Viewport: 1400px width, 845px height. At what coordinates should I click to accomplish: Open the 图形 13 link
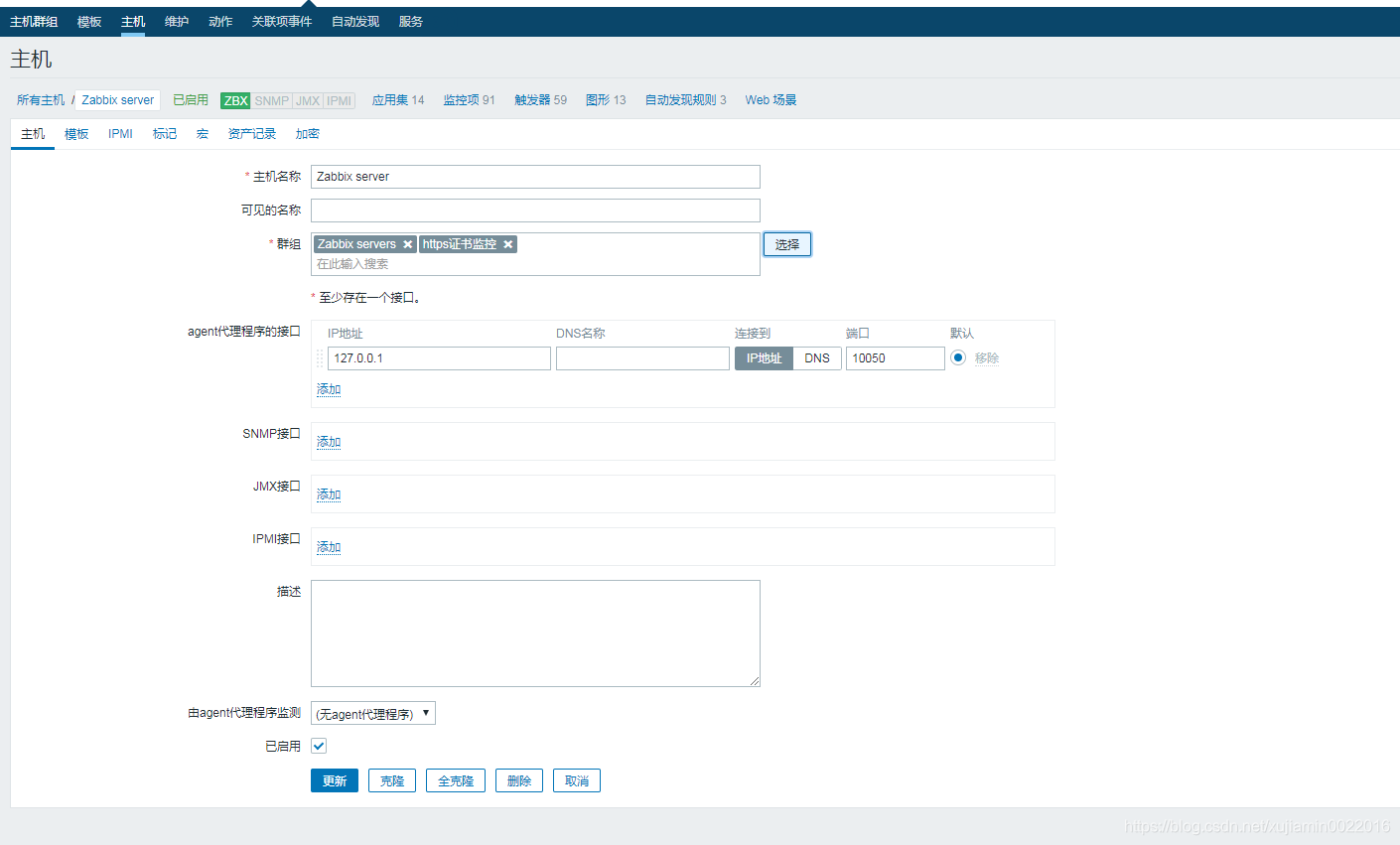pyautogui.click(x=606, y=100)
